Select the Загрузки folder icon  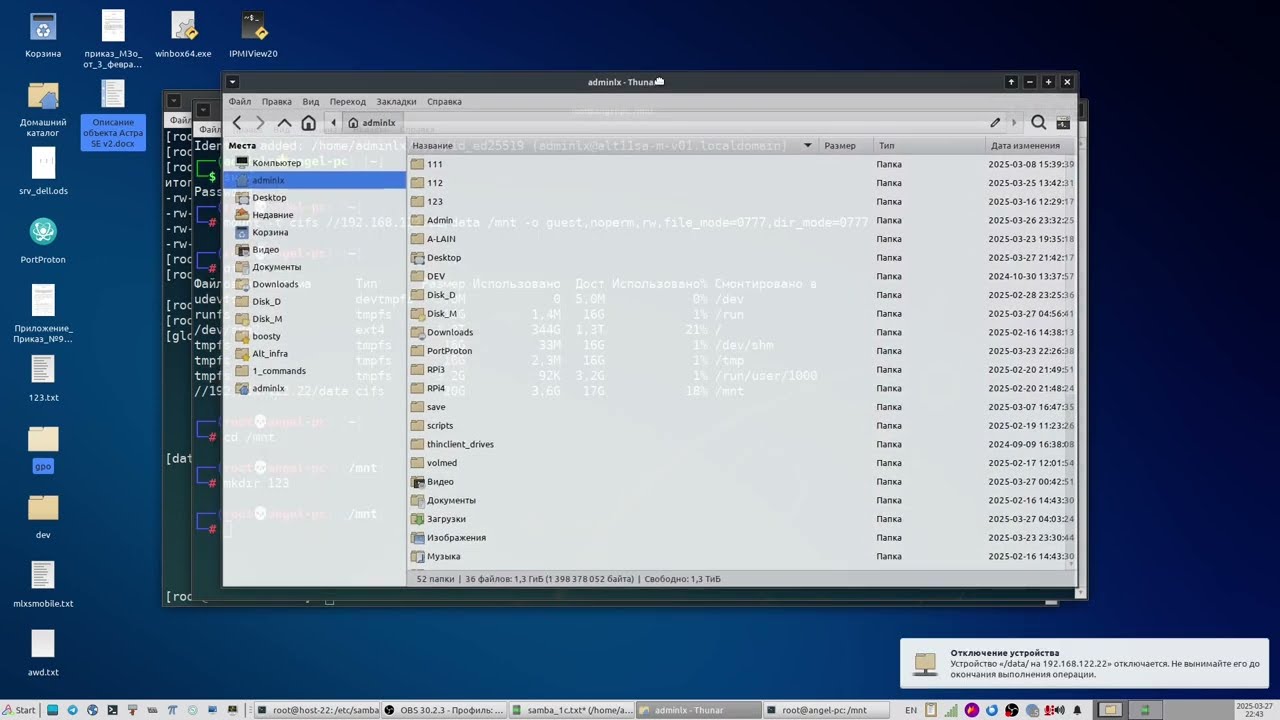coord(418,519)
